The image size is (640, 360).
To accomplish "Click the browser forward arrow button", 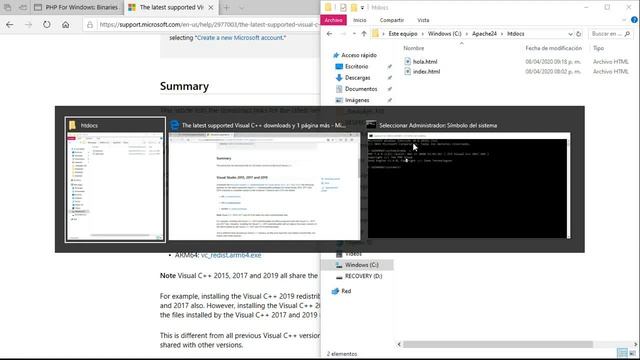I will [x=28, y=24].
